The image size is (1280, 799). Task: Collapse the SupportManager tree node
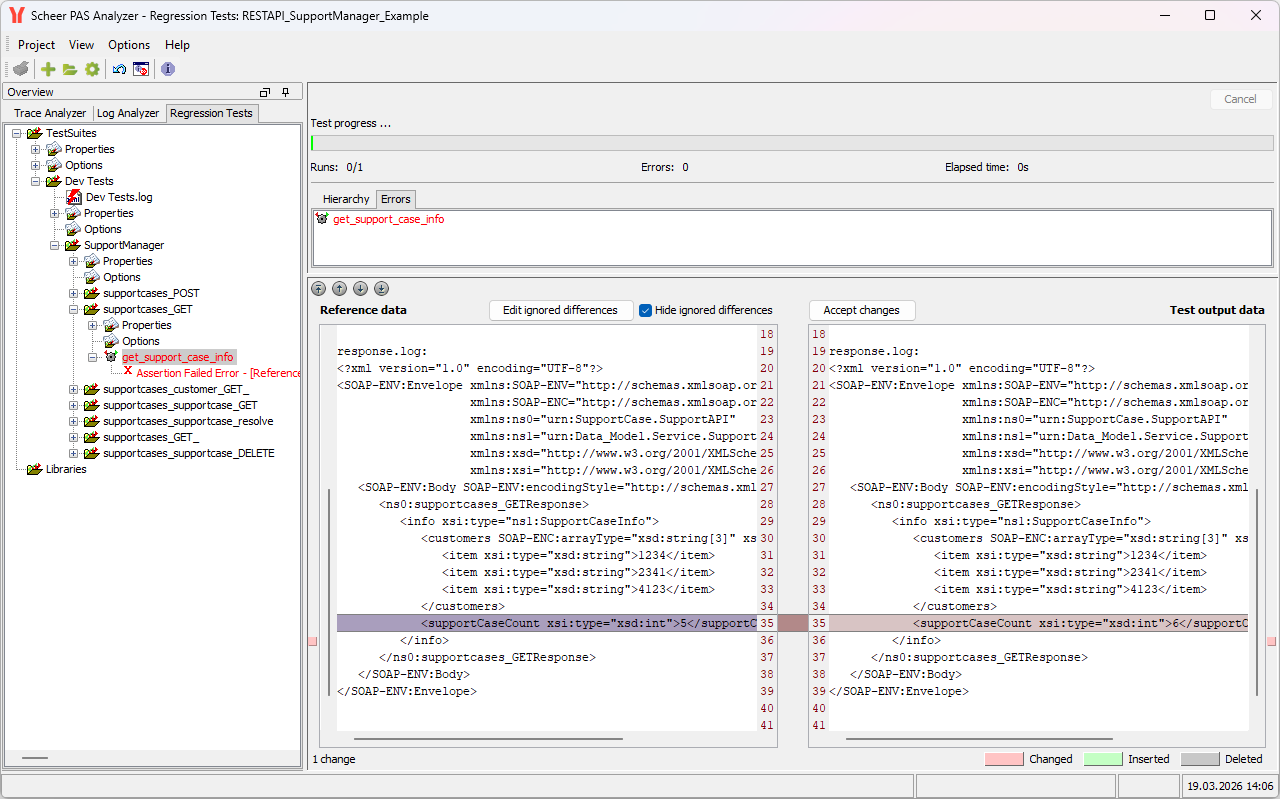coord(55,245)
